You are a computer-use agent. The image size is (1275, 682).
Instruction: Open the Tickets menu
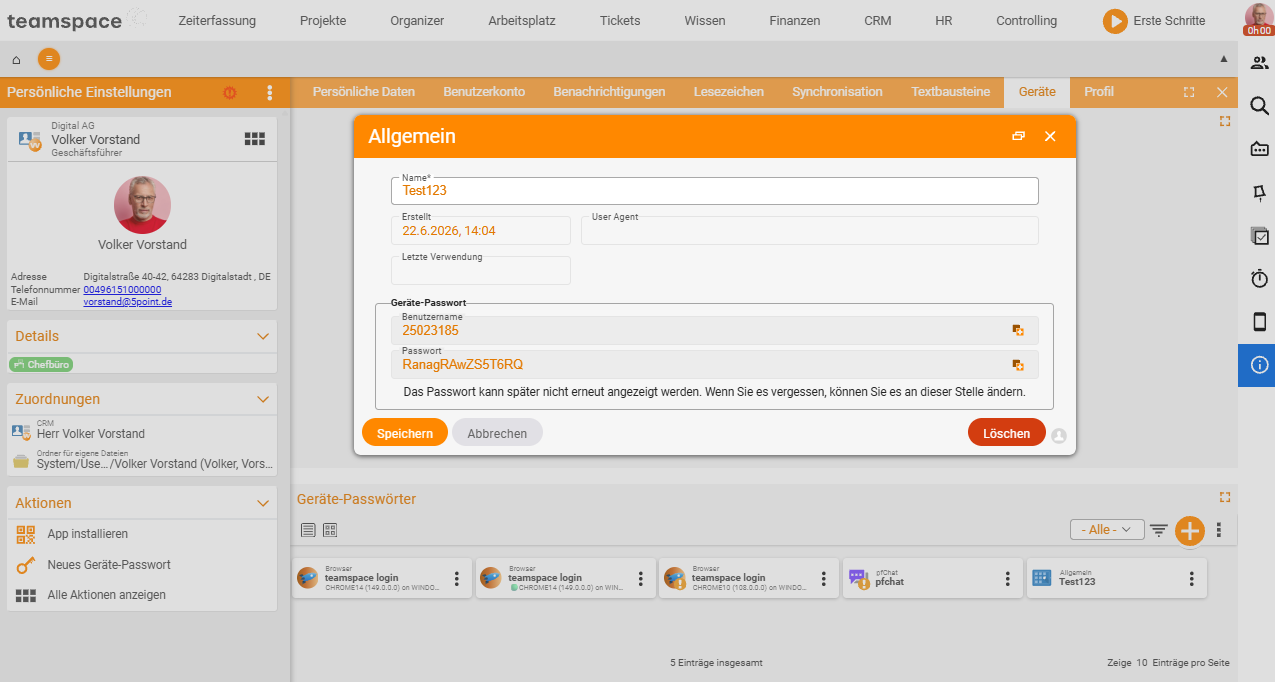(620, 21)
